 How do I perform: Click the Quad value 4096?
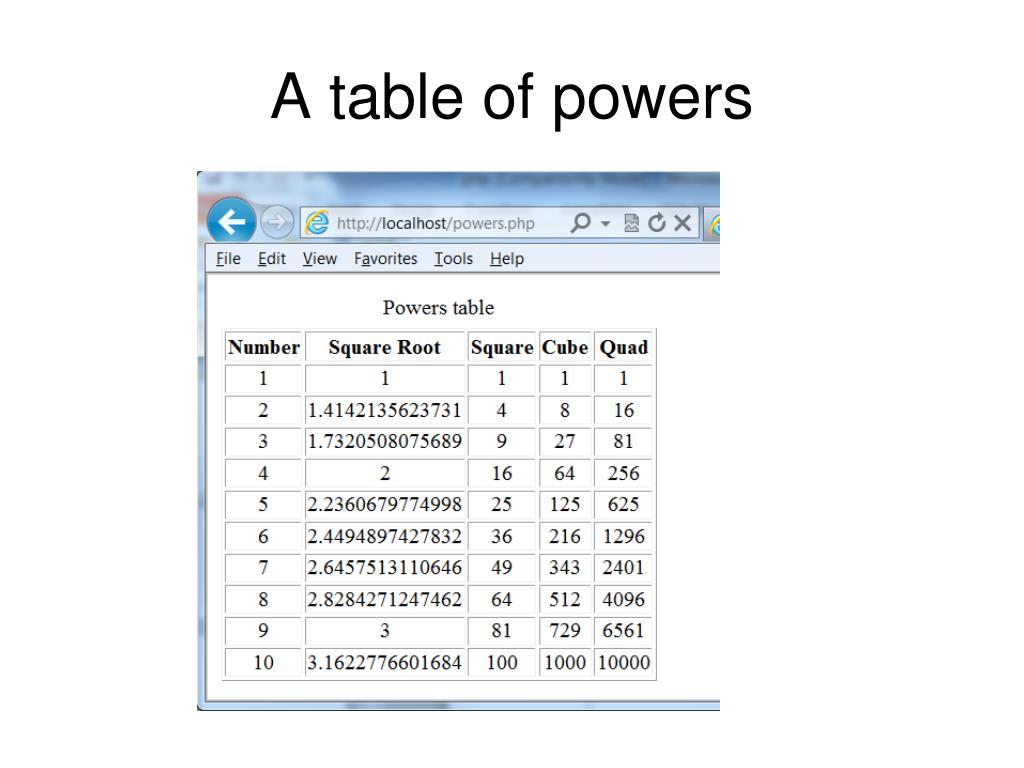point(624,599)
